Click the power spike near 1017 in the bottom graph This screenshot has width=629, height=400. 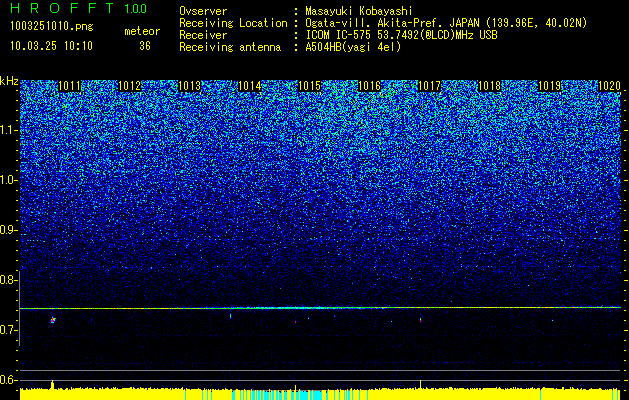(420, 384)
